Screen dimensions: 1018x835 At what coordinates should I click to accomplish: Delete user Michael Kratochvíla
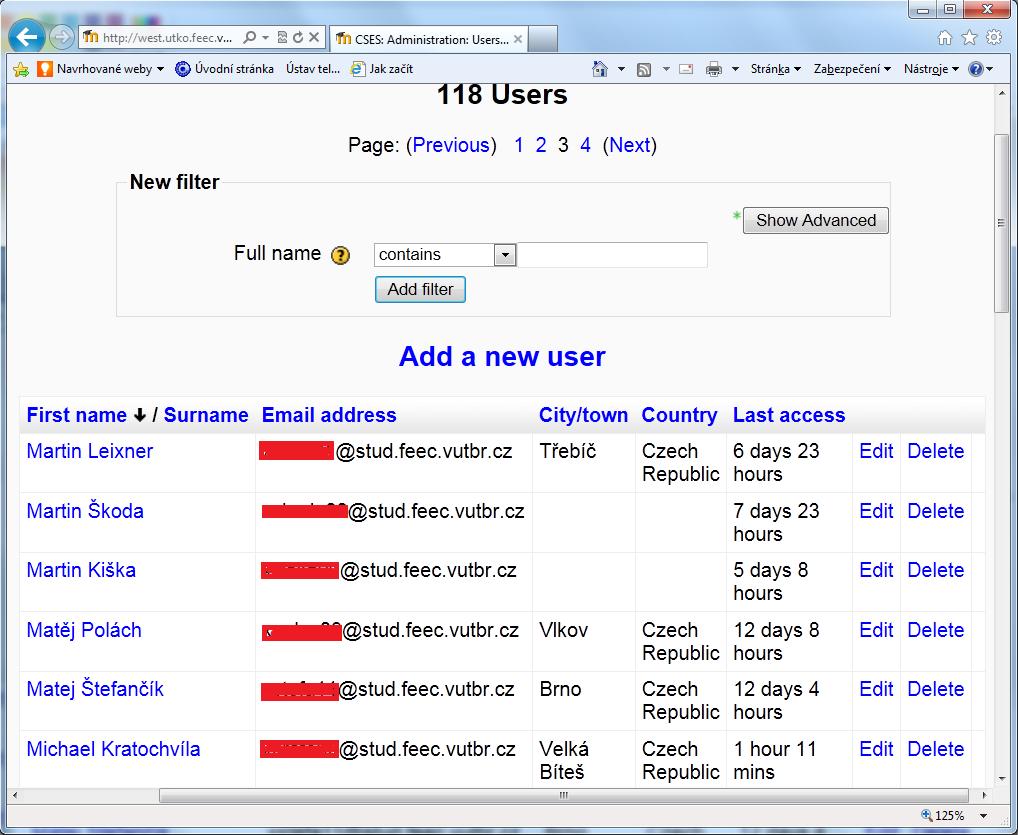click(936, 749)
